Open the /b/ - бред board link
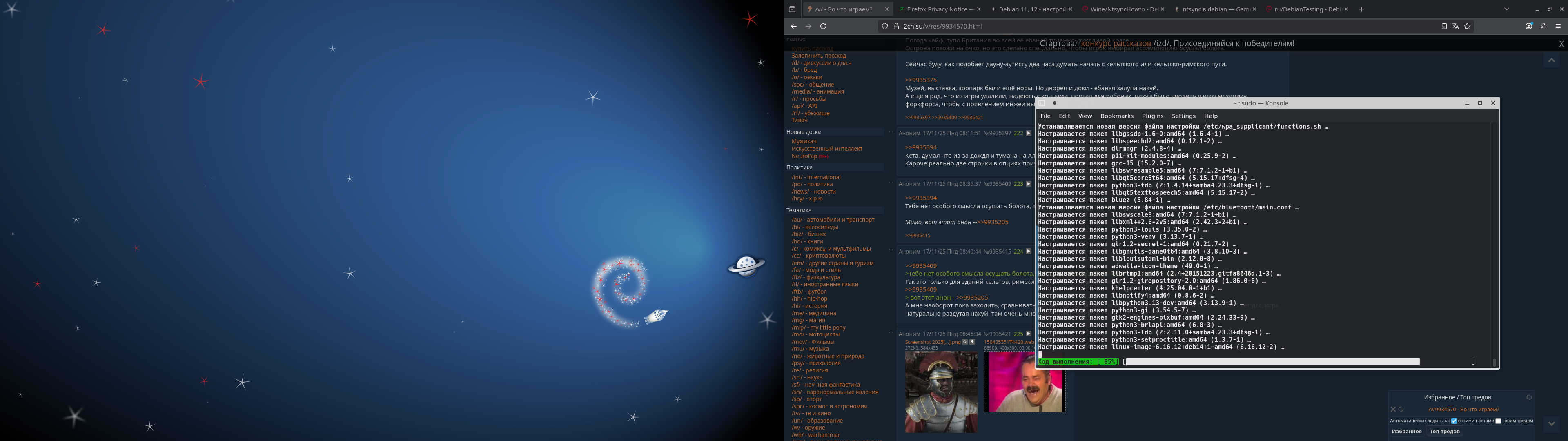The height and width of the screenshot is (441, 1568). (804, 70)
